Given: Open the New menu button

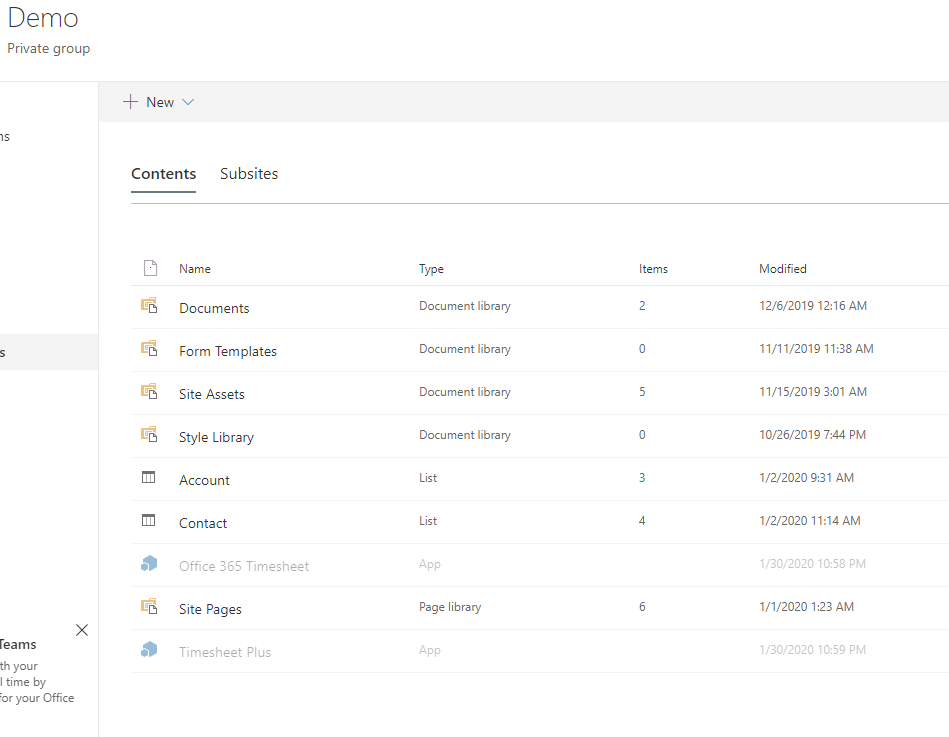Looking at the screenshot, I should (x=159, y=102).
